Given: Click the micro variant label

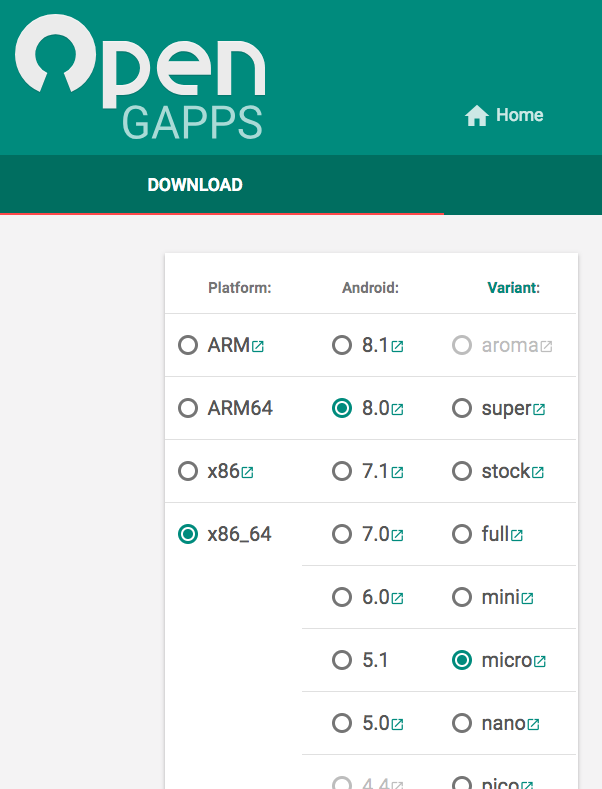Looking at the screenshot, I should [506, 660].
